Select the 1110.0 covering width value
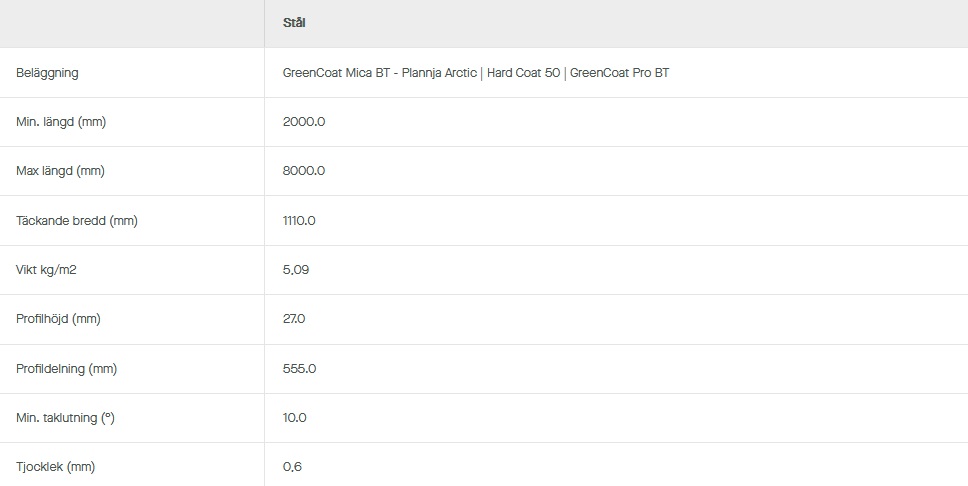 299,220
